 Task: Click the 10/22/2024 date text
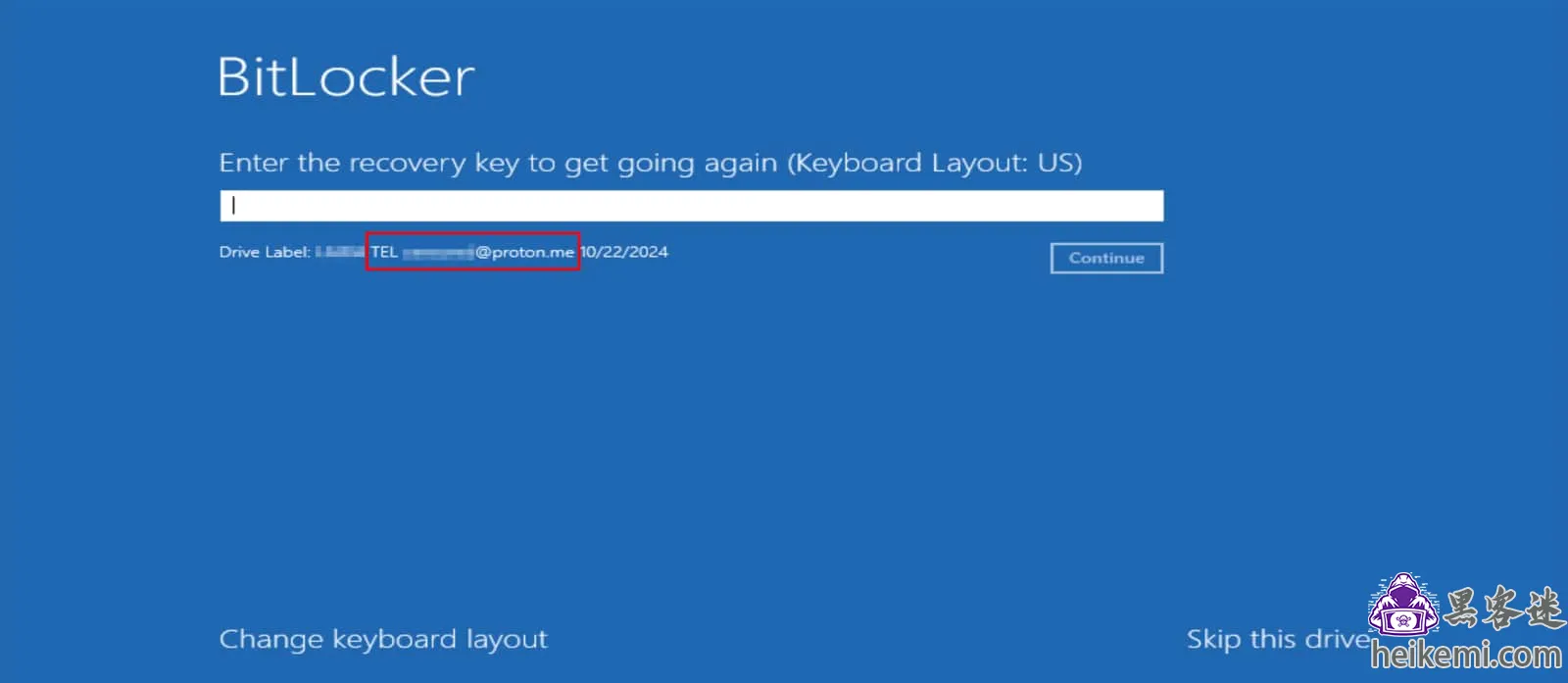pos(624,252)
